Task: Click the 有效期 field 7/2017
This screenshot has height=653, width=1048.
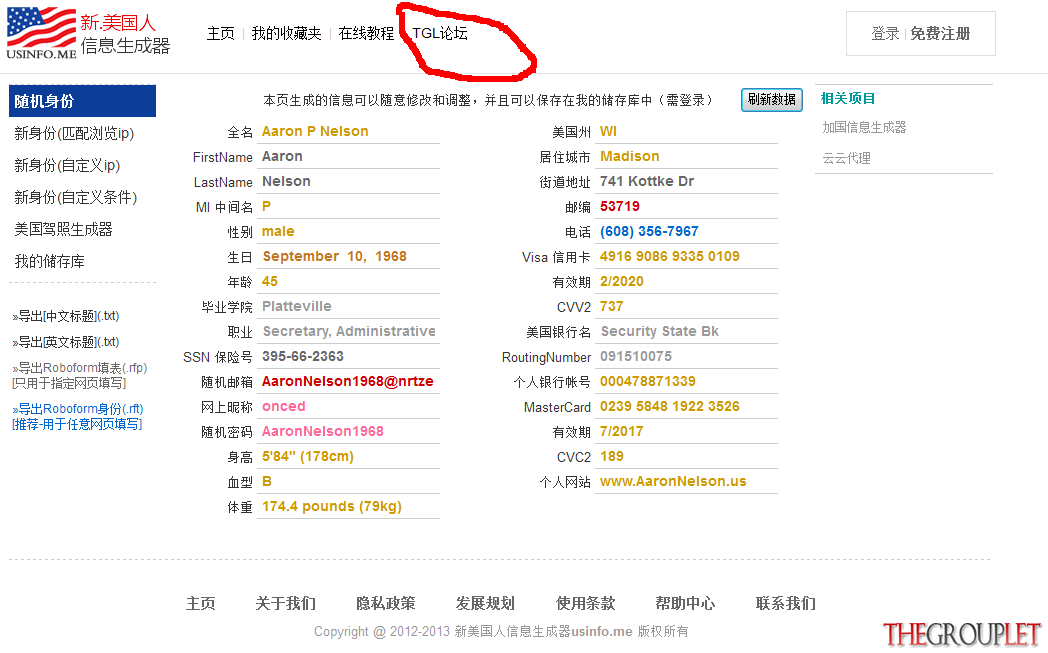Action: click(686, 432)
